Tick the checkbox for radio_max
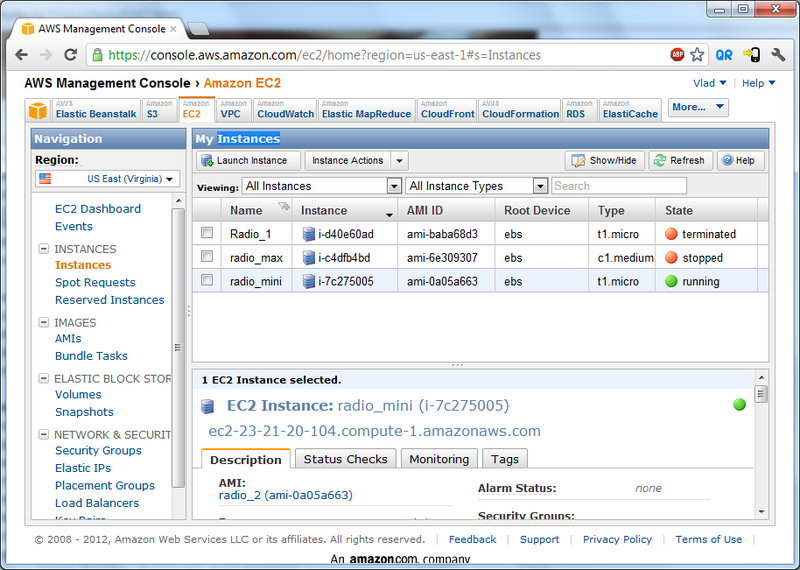The image size is (800, 570). click(x=207, y=256)
